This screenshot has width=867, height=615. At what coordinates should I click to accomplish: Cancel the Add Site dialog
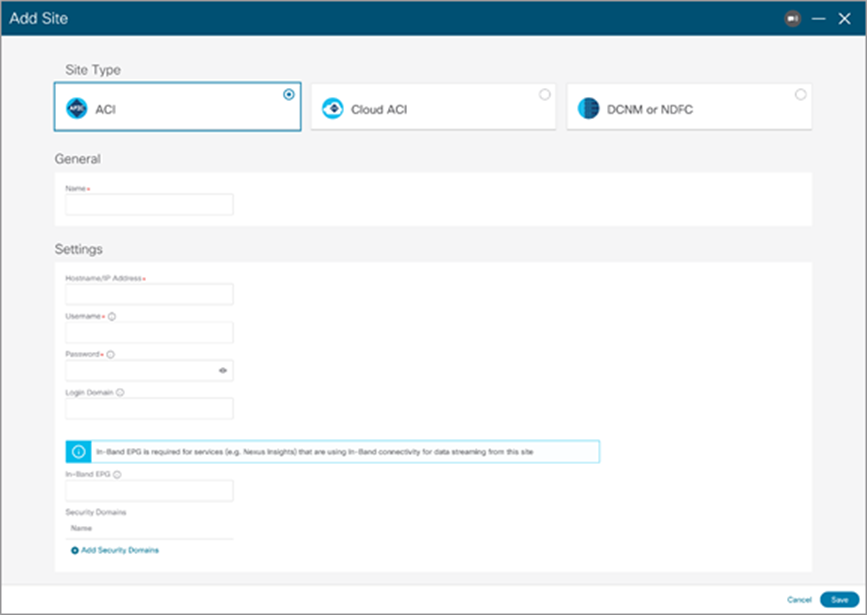799,600
